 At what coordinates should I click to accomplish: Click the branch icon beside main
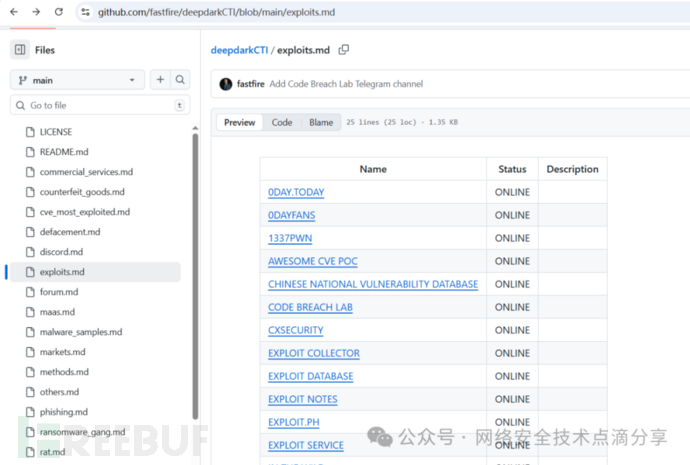tap(22, 81)
